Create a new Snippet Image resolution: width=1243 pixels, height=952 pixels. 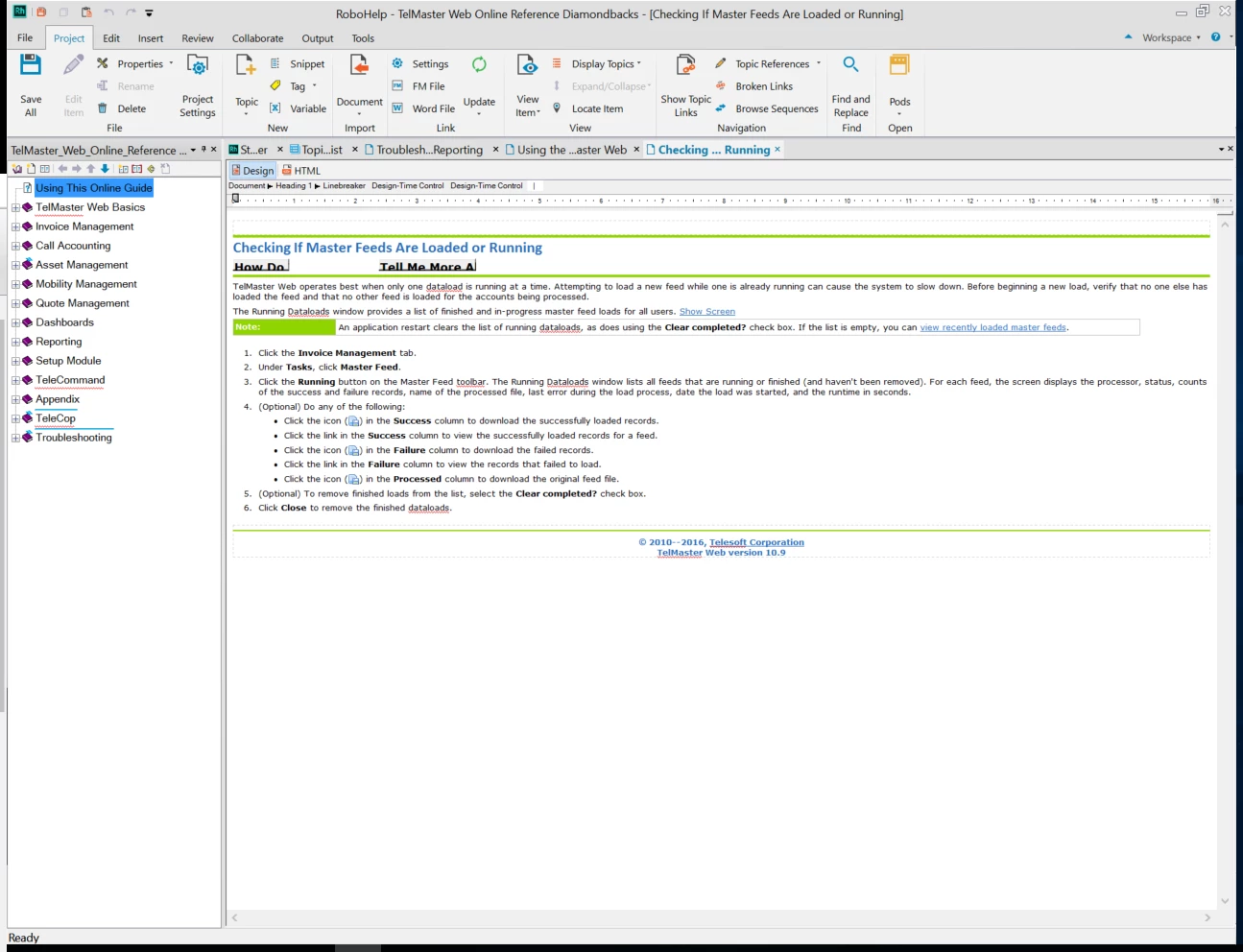(299, 64)
